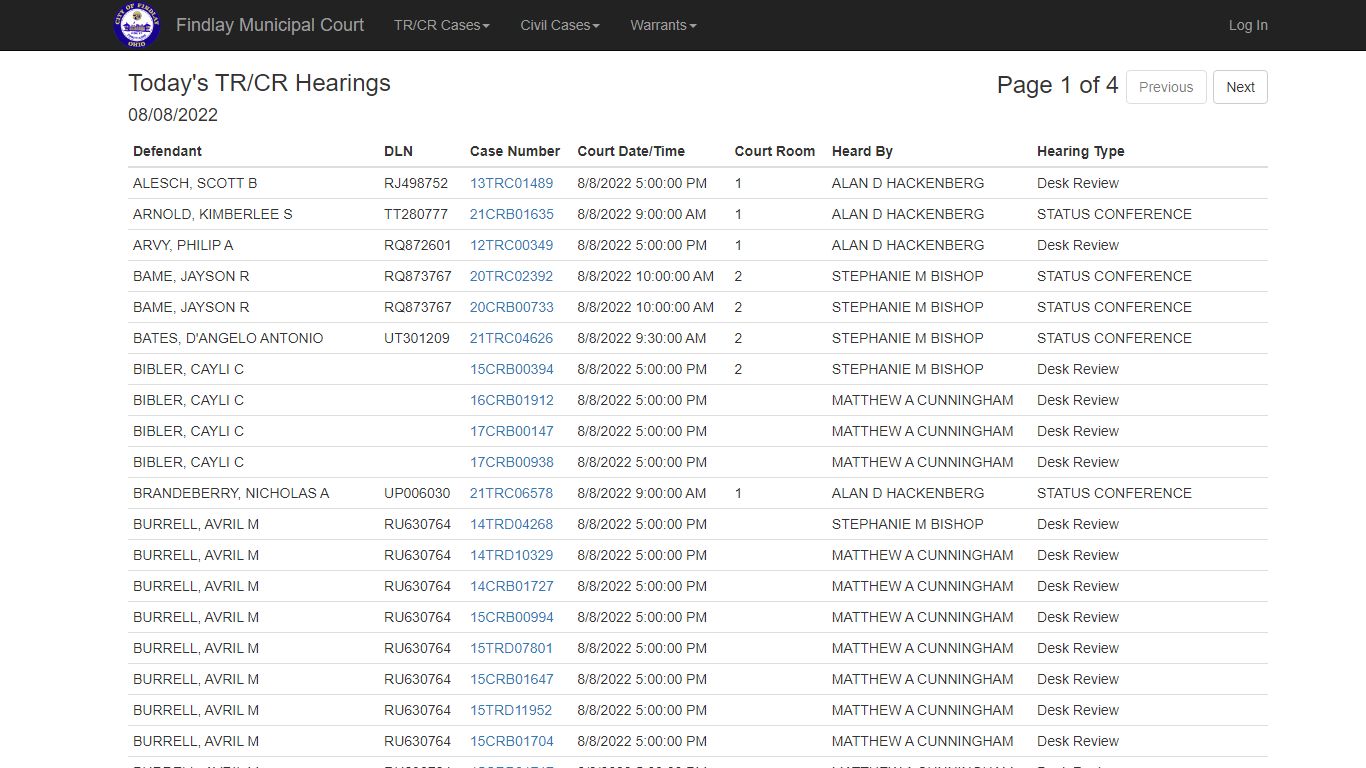Image resolution: width=1366 pixels, height=768 pixels.
Task: Open case number 16CRB01912
Action: click(512, 400)
